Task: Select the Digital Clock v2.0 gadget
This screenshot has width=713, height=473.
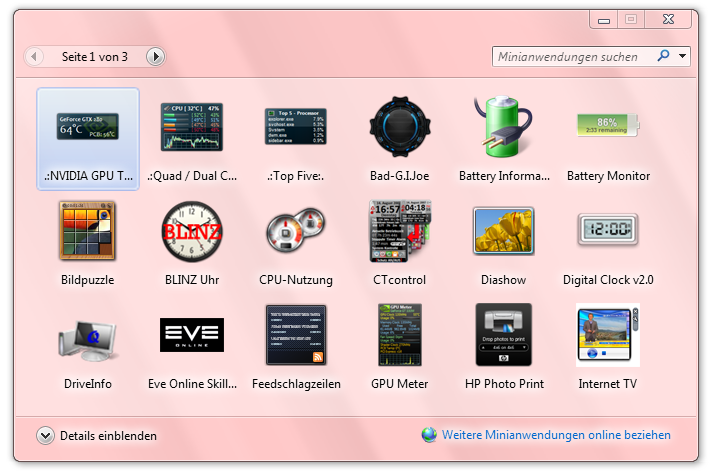Action: (x=608, y=231)
